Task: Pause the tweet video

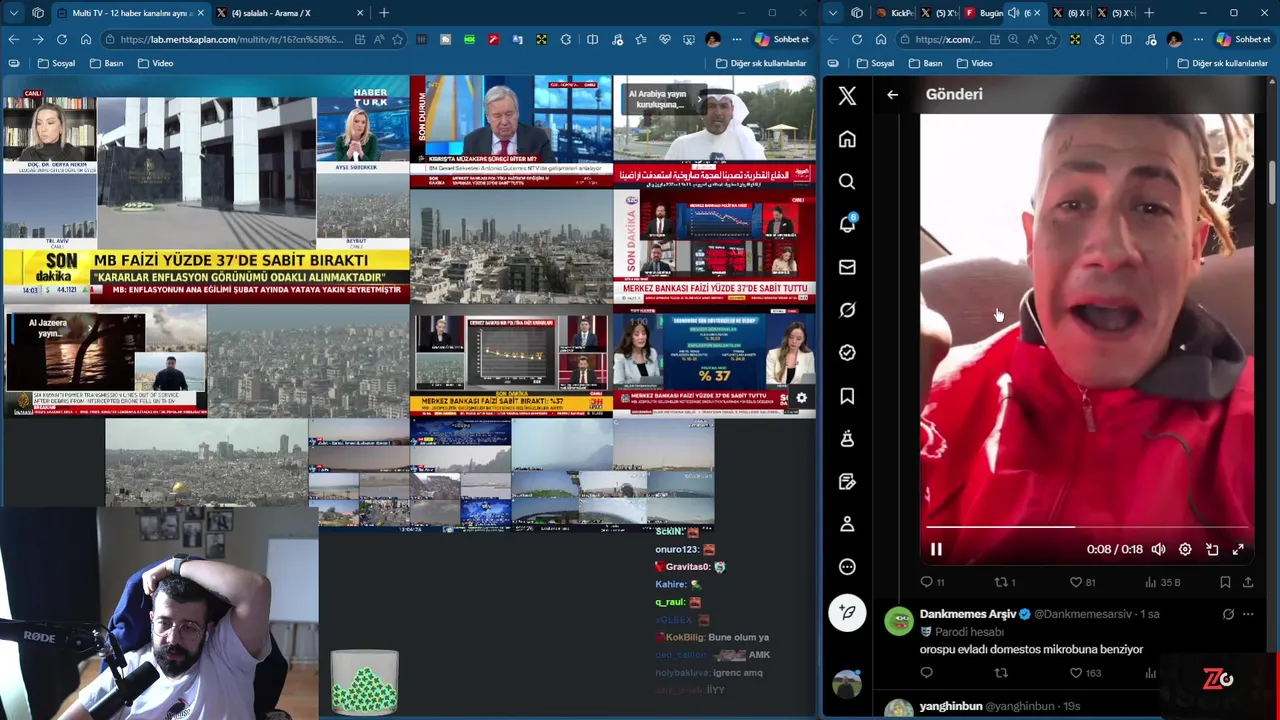Action: click(936, 549)
